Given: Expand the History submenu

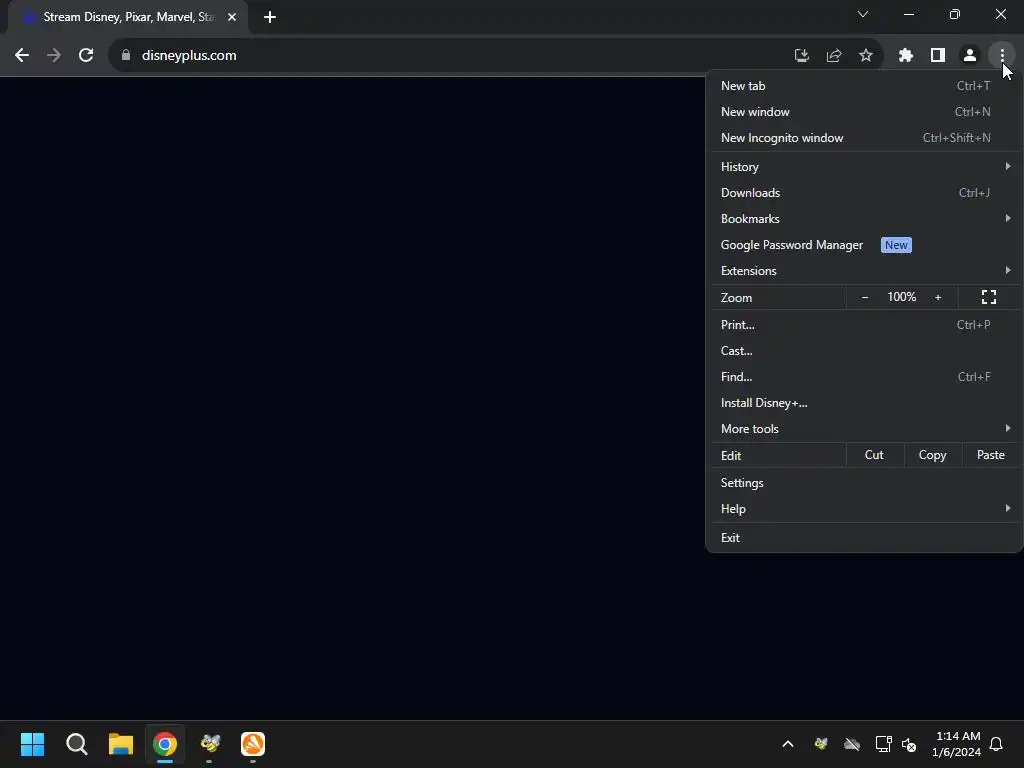Looking at the screenshot, I should (x=865, y=167).
